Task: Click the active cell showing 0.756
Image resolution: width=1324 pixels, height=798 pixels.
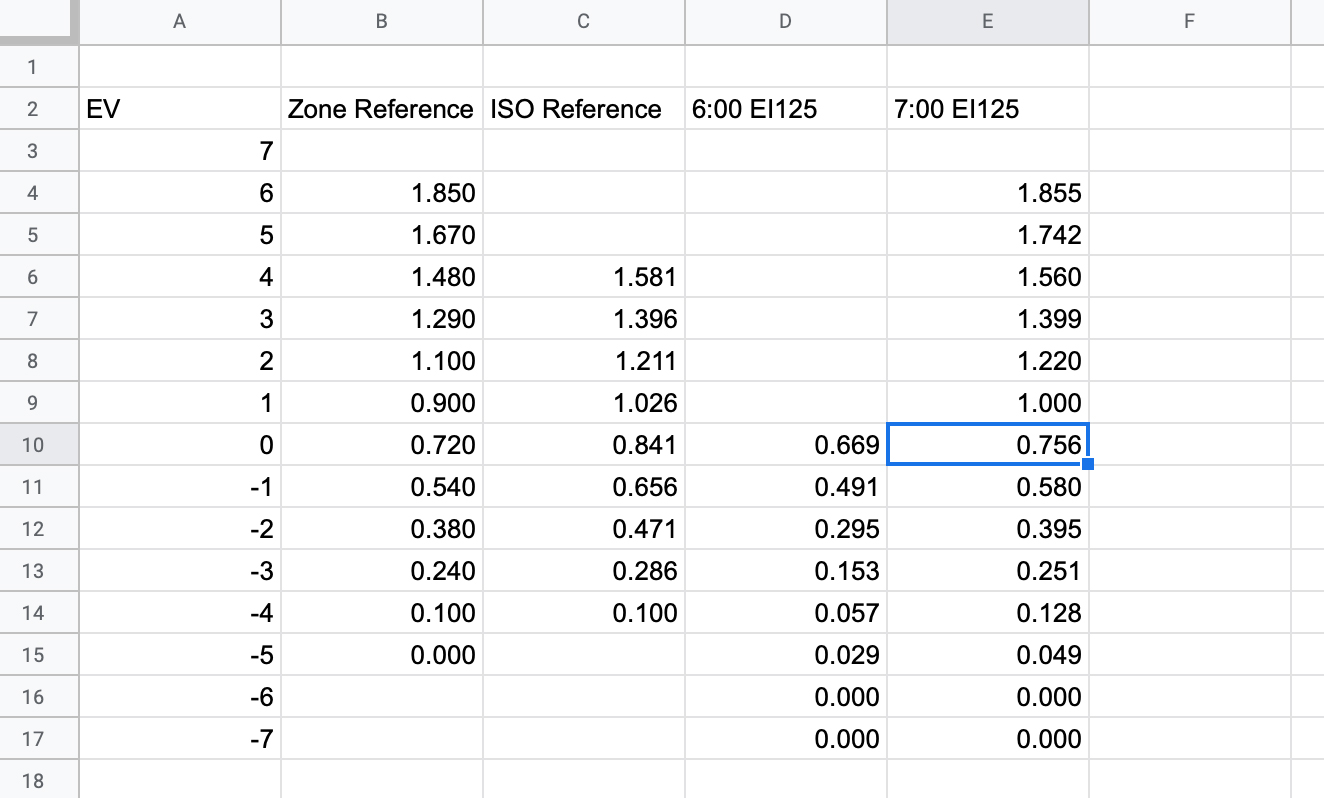Action: click(987, 445)
